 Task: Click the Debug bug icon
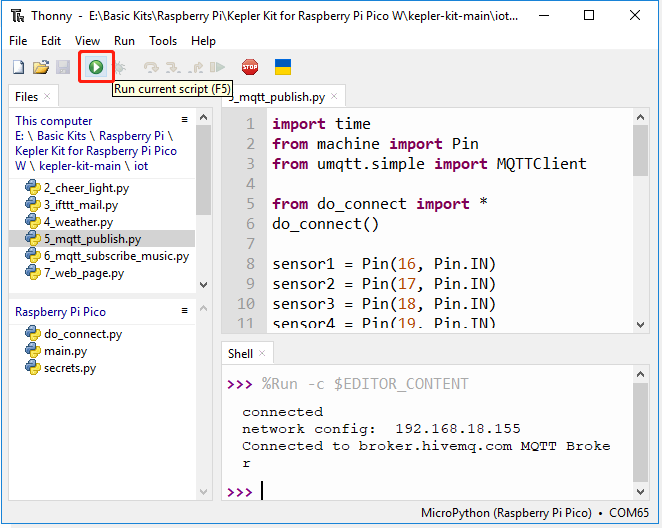click(120, 68)
